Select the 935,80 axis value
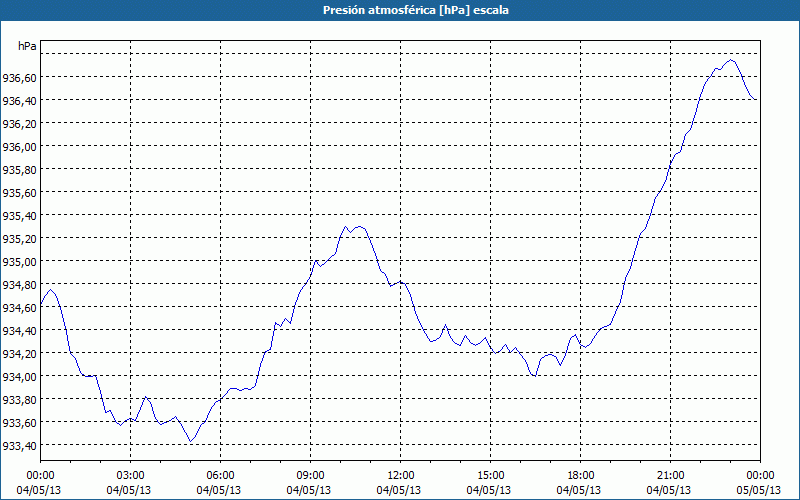 (19, 169)
